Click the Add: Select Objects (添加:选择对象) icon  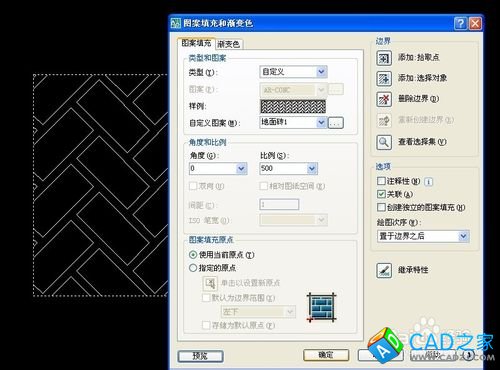coord(384,79)
